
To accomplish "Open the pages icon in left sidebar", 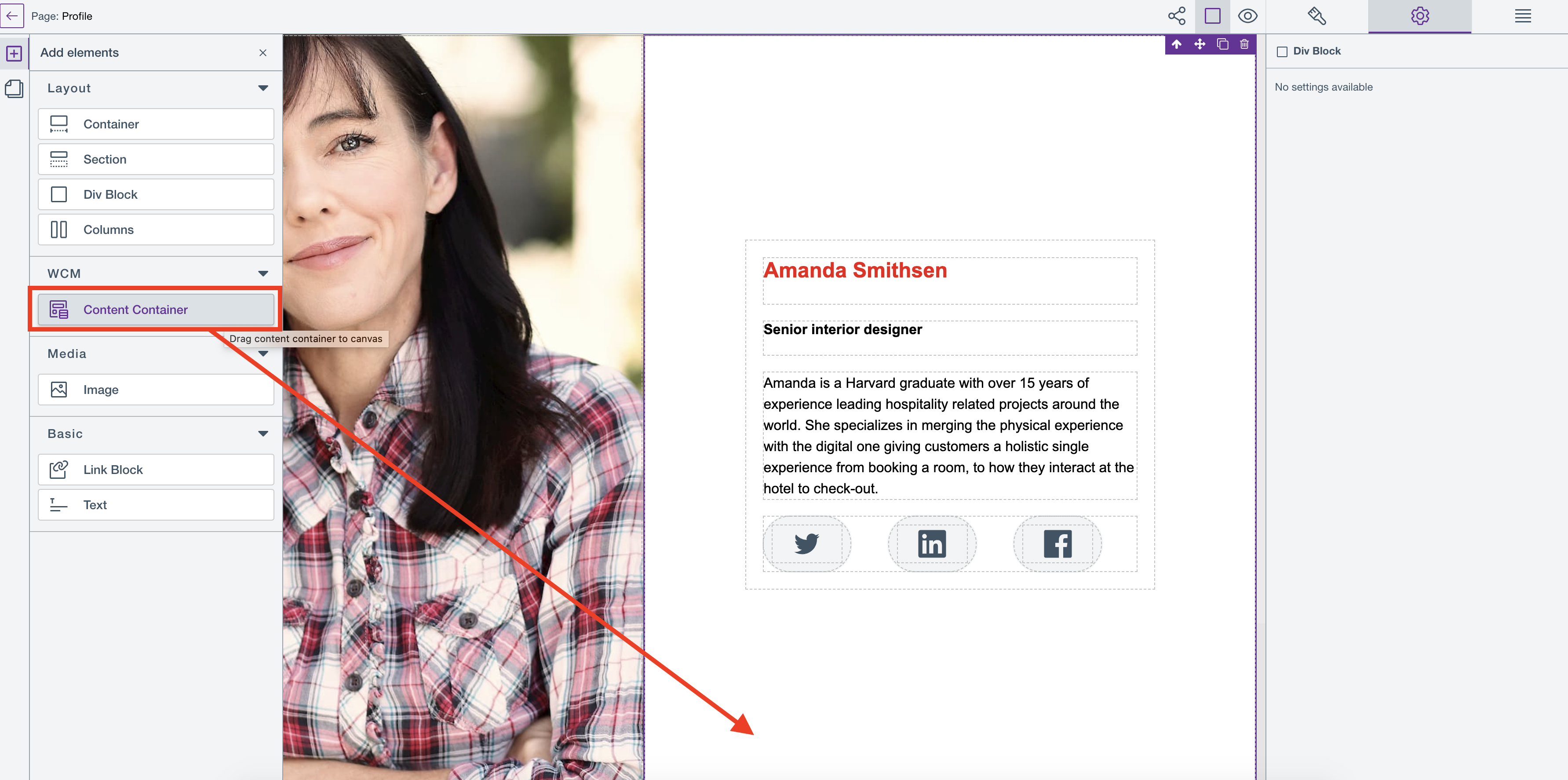I will [x=14, y=89].
